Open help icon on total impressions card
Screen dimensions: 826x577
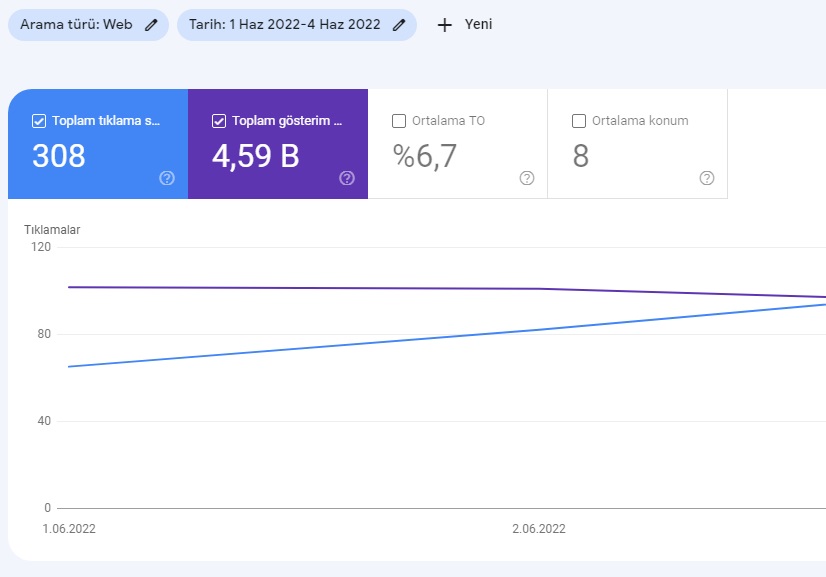click(x=347, y=178)
